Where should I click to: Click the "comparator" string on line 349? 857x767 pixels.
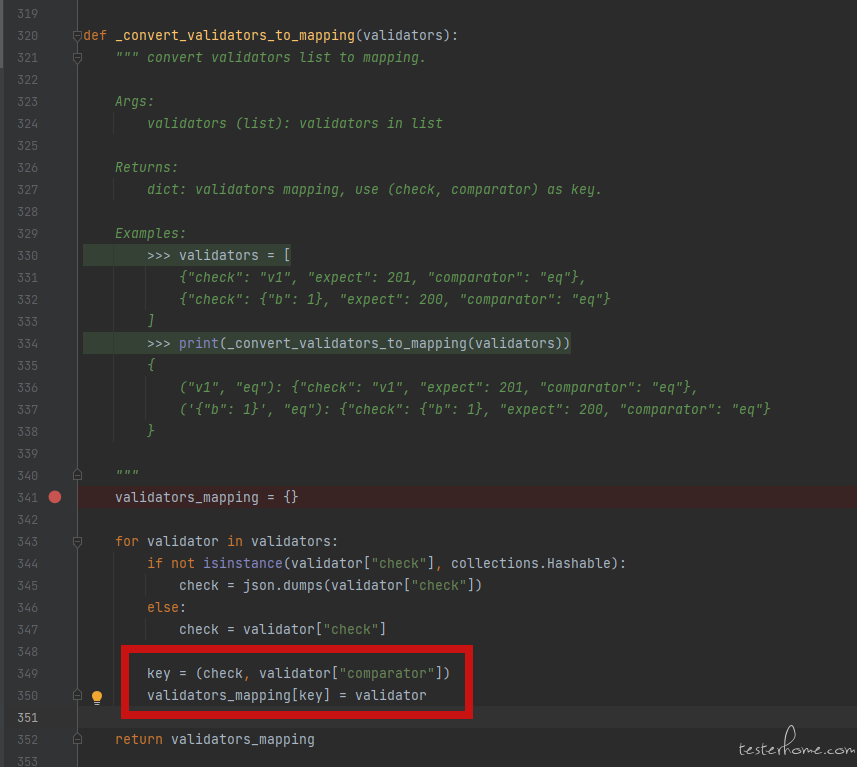(387, 674)
